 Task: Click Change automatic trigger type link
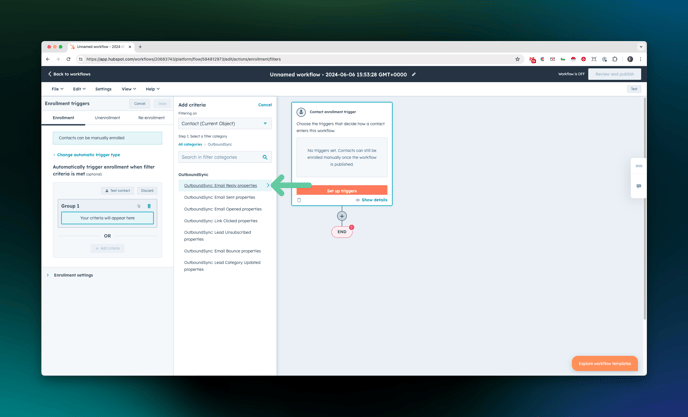(88, 155)
